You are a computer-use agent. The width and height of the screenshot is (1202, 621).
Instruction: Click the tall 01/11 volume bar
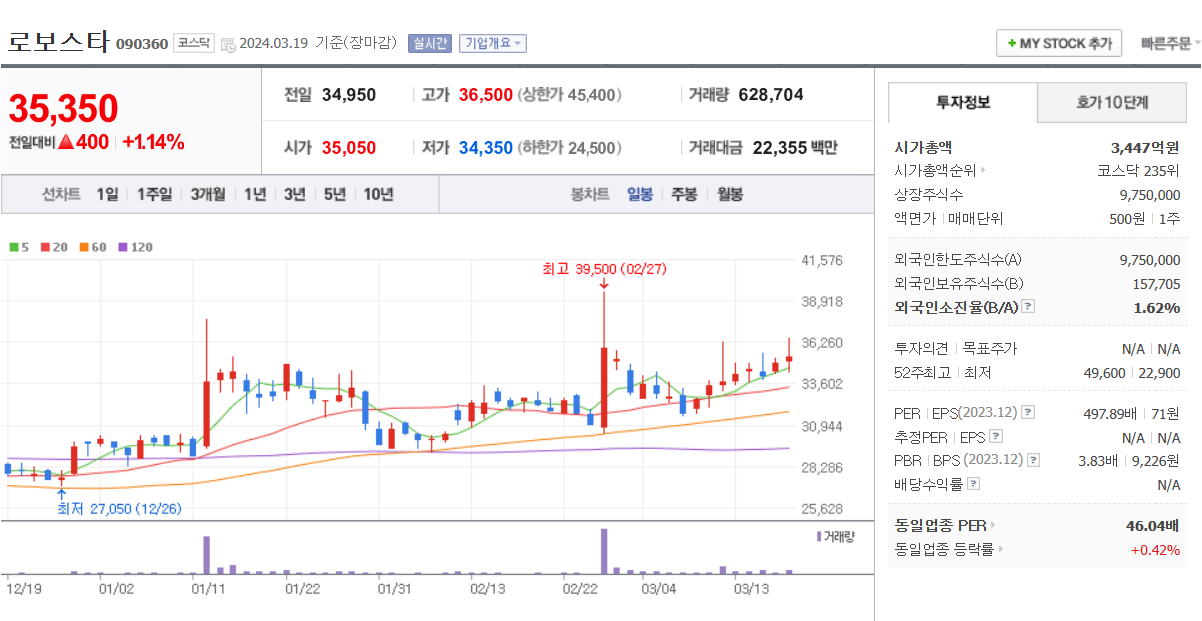click(207, 555)
